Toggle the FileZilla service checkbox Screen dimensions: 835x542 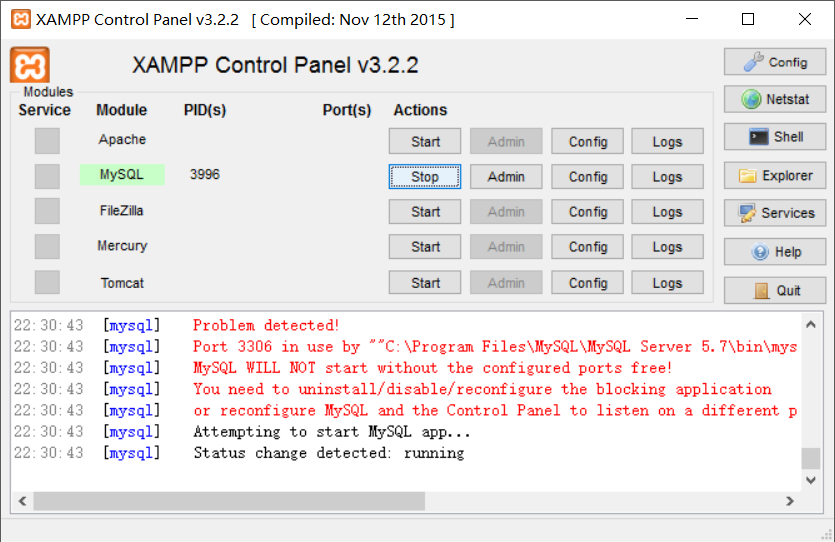pos(47,211)
